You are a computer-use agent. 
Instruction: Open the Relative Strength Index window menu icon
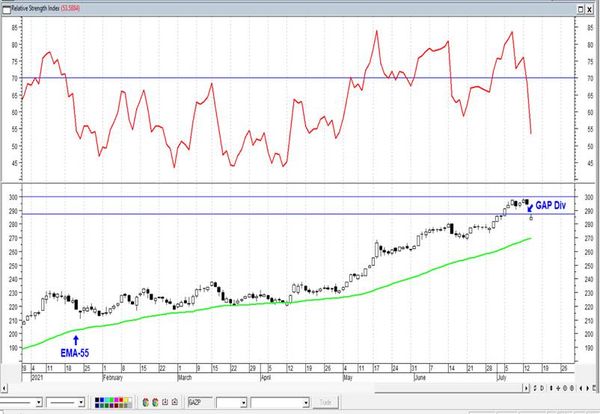pyautogui.click(x=7, y=9)
